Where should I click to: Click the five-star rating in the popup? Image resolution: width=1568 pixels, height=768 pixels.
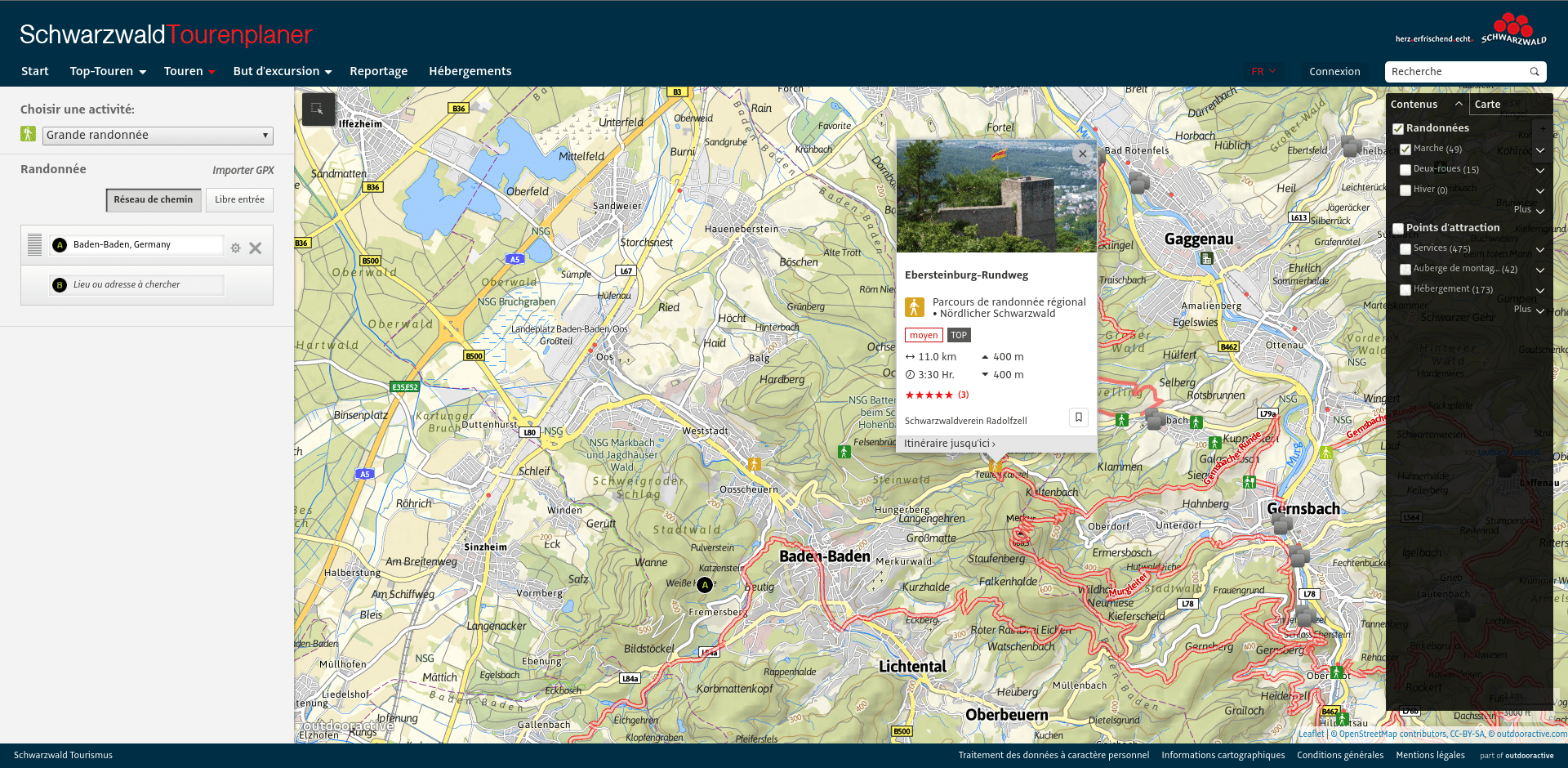[x=929, y=395]
